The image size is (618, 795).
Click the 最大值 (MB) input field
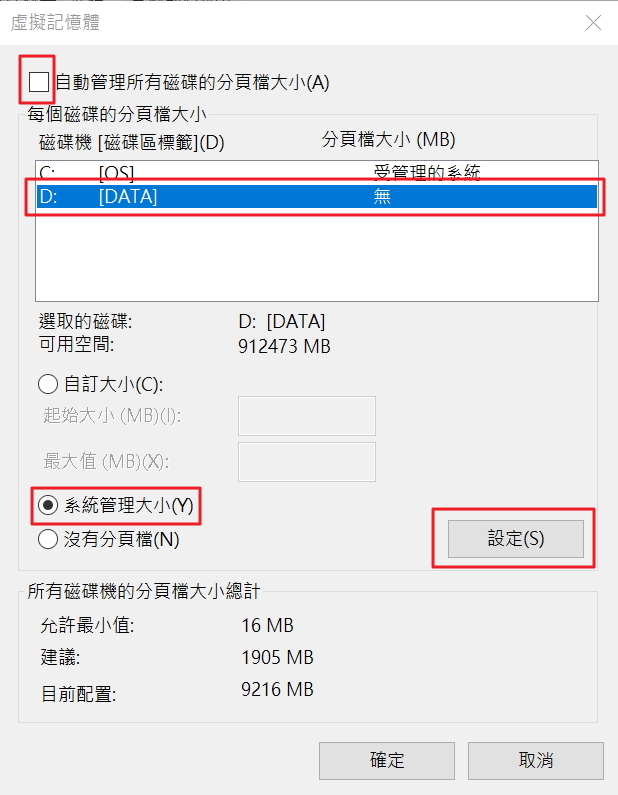[306, 462]
